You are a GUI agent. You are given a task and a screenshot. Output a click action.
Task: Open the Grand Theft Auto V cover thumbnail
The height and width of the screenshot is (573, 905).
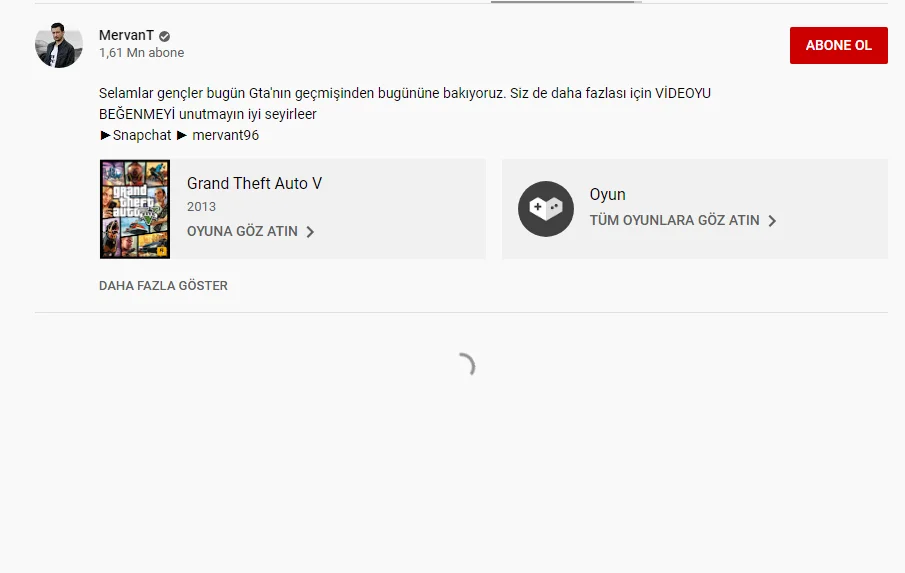click(x=135, y=209)
